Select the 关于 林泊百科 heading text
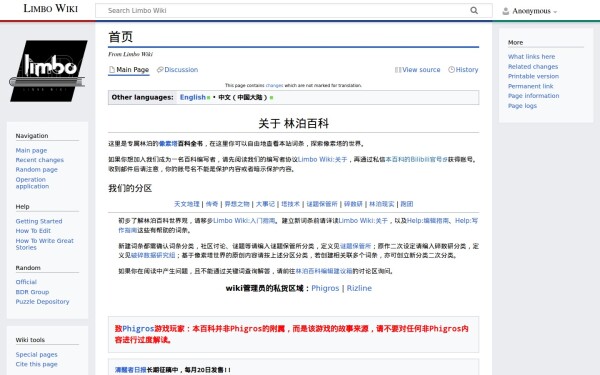The width and height of the screenshot is (600, 375). coord(293,124)
